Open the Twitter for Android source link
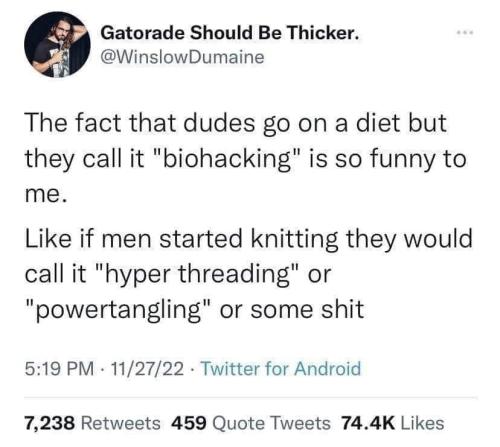Screen dimensions: 500x447 coord(282,369)
